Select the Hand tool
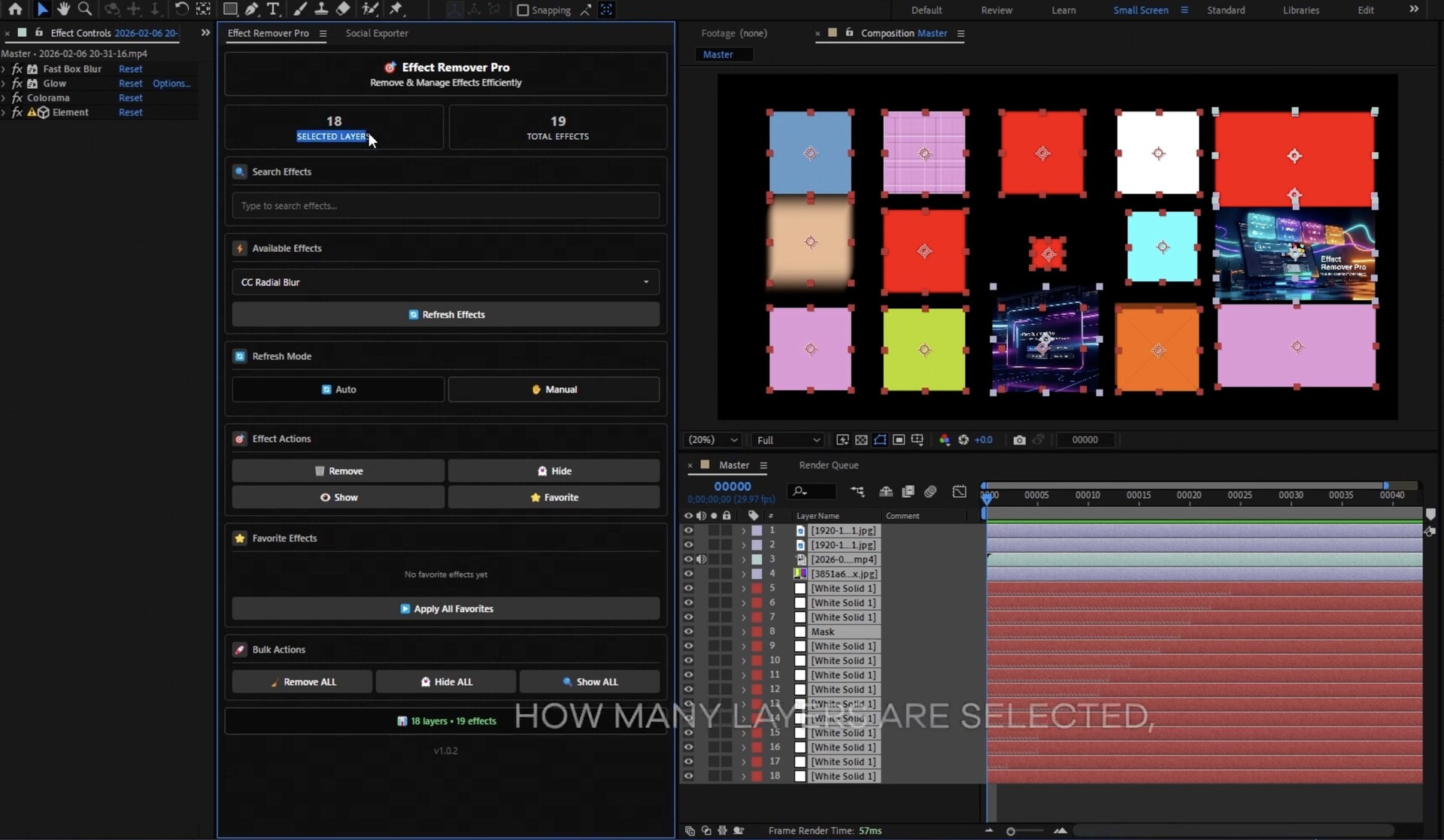1444x840 pixels. [64, 9]
